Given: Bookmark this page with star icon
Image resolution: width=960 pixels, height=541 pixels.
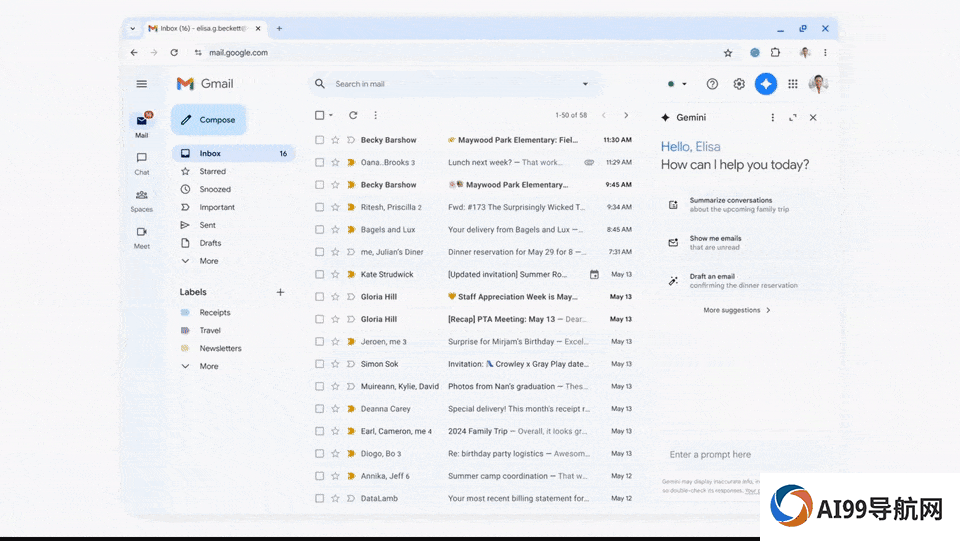Looking at the screenshot, I should (x=728, y=53).
